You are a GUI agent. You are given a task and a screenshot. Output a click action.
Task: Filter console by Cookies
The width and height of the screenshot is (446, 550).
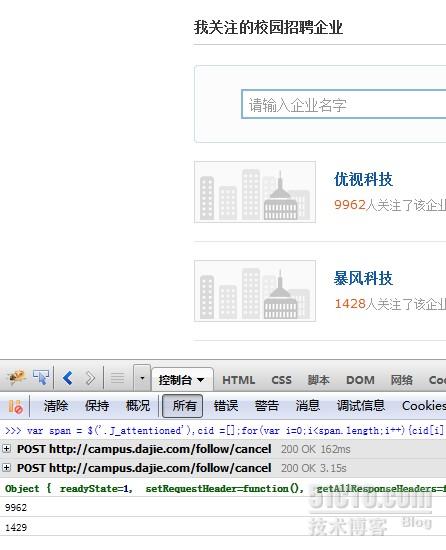point(424,406)
